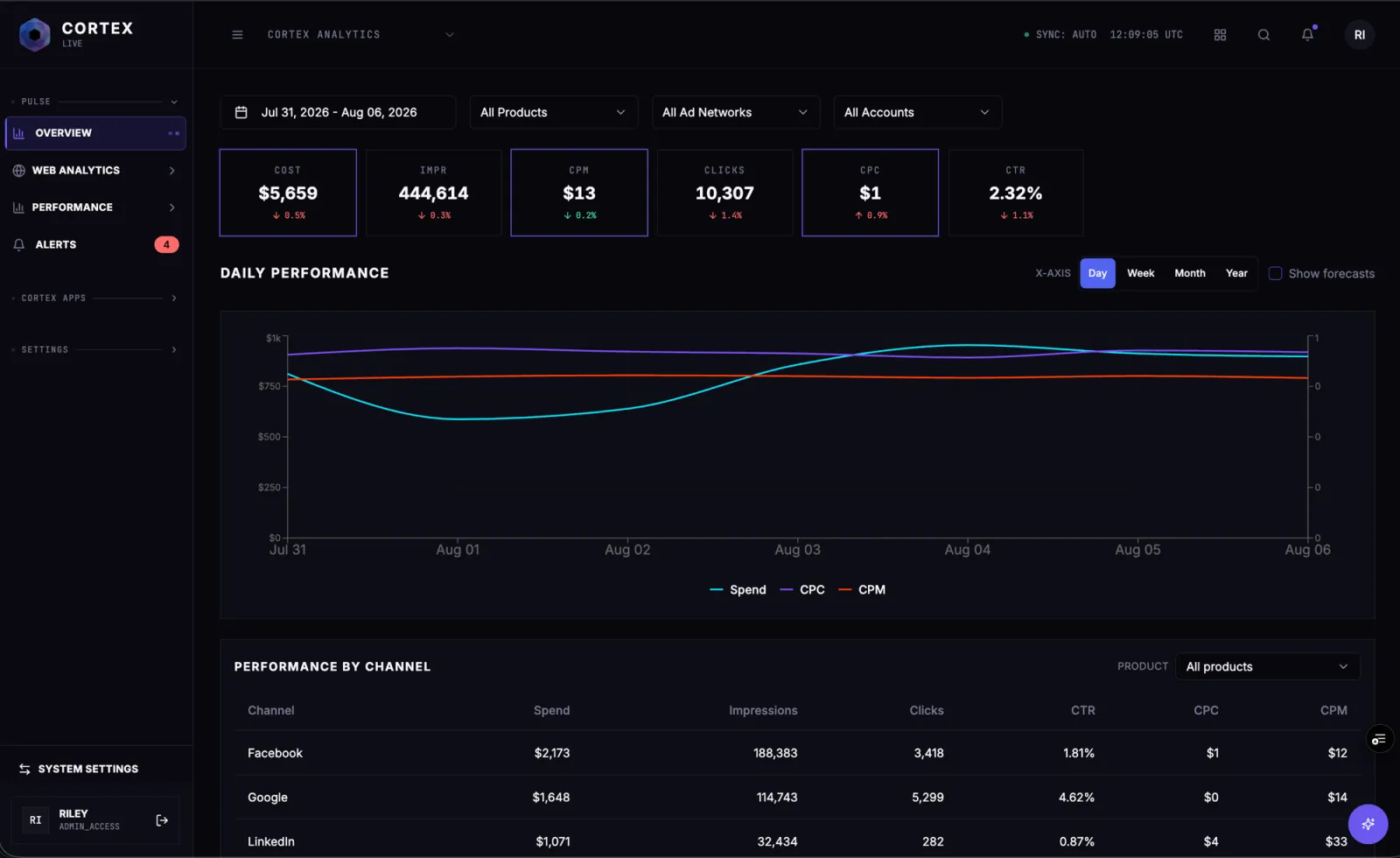Sort table by CTR column header

1083,711
